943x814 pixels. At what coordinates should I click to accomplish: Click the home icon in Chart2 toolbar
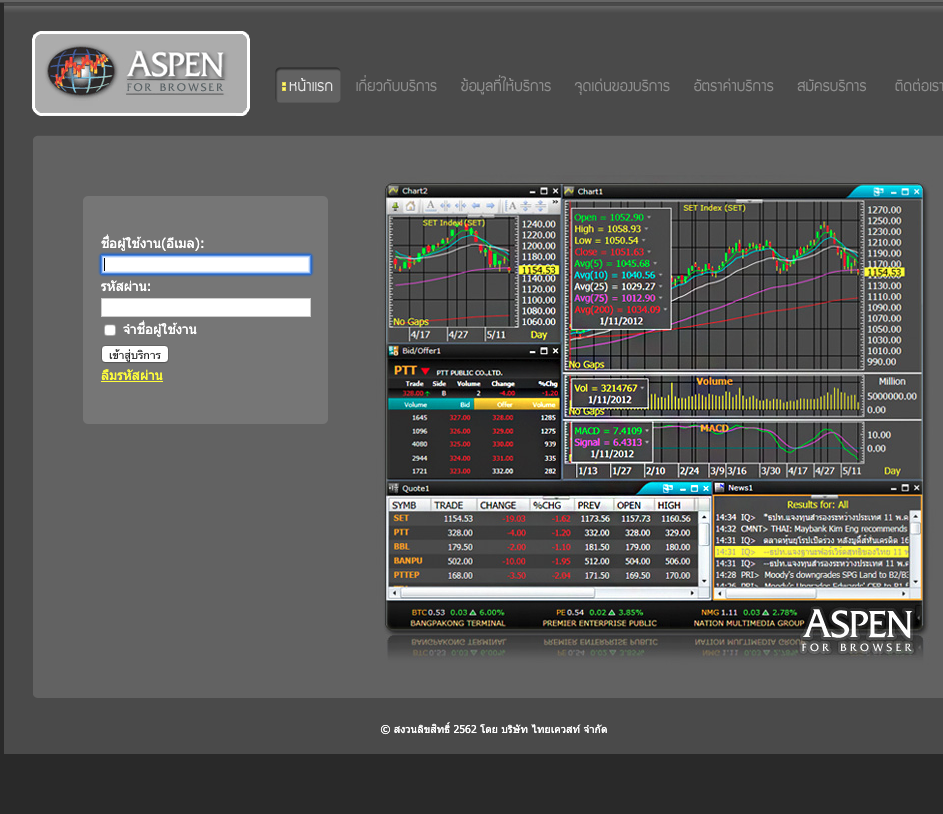(x=410, y=207)
